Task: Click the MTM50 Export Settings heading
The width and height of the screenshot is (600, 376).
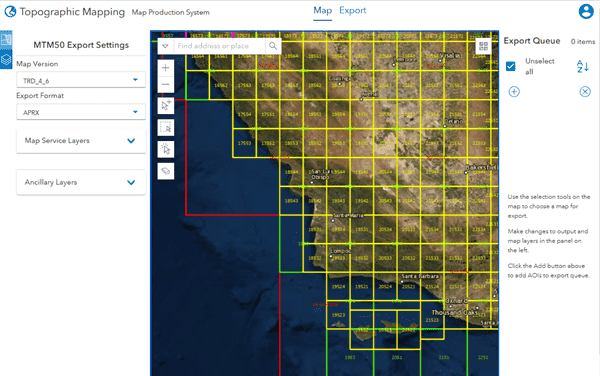Action: 81,45
